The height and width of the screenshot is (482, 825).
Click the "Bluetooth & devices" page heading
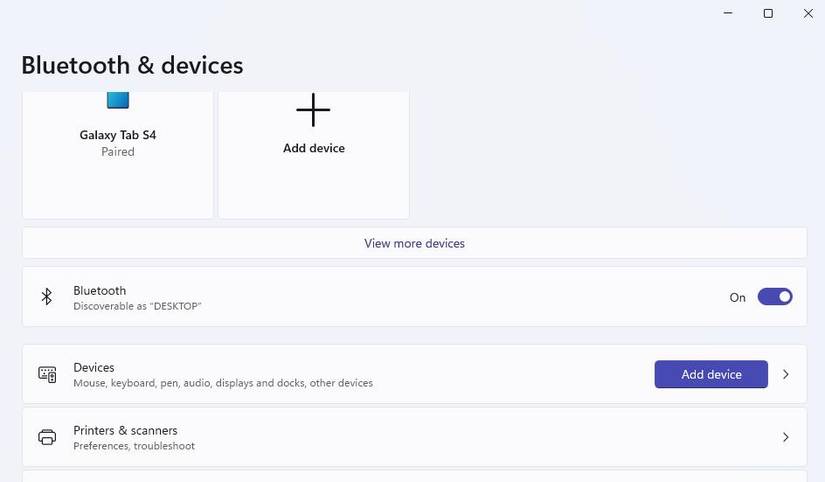pos(132,65)
